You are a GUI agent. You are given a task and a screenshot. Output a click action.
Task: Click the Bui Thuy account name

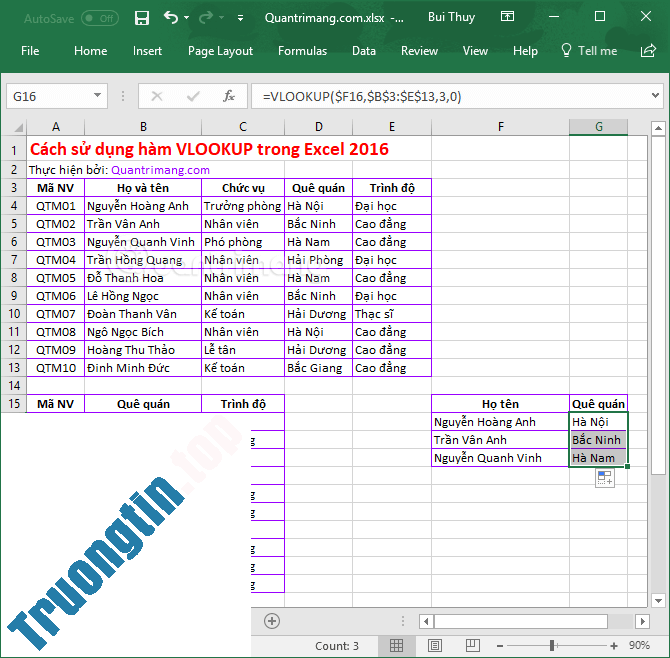452,17
